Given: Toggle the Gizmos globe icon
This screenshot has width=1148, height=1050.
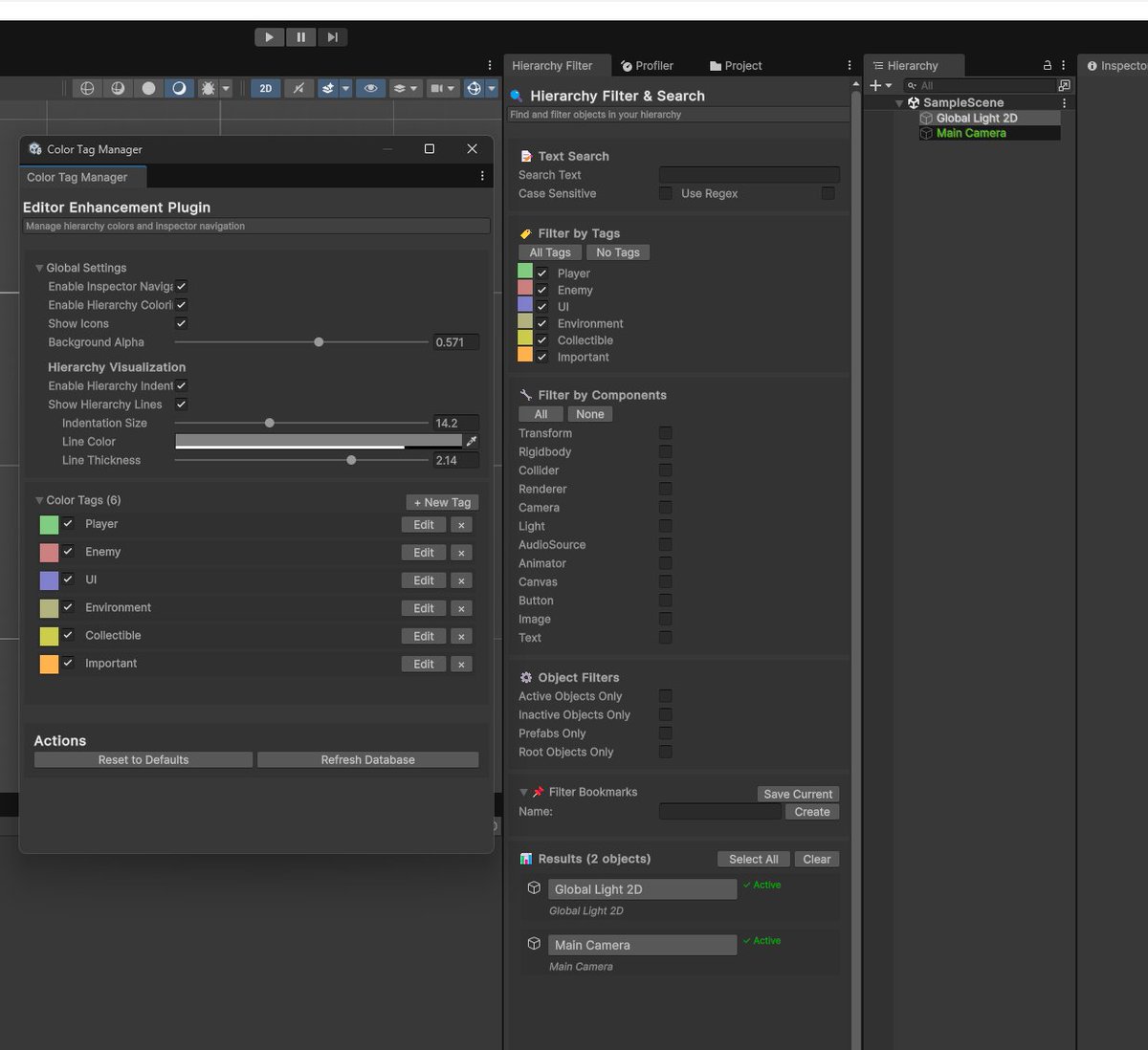Looking at the screenshot, I should click(x=474, y=88).
